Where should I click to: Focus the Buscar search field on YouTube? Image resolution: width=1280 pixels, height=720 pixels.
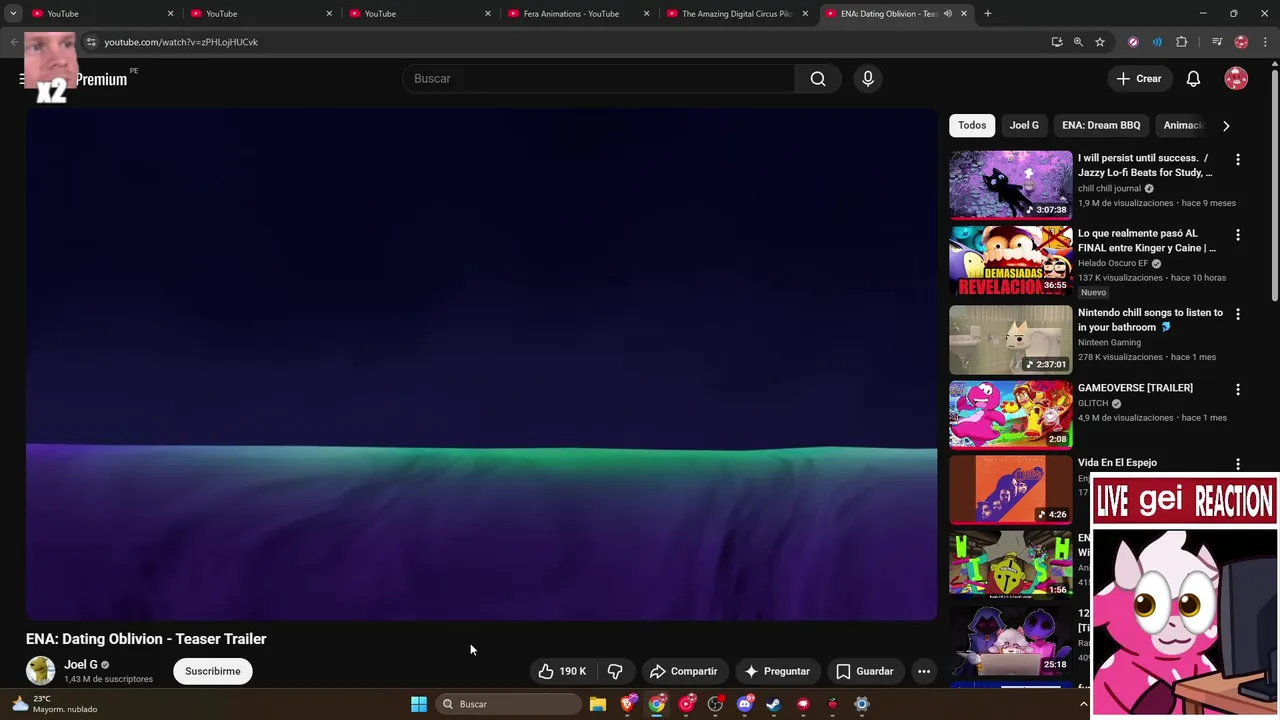tap(599, 79)
